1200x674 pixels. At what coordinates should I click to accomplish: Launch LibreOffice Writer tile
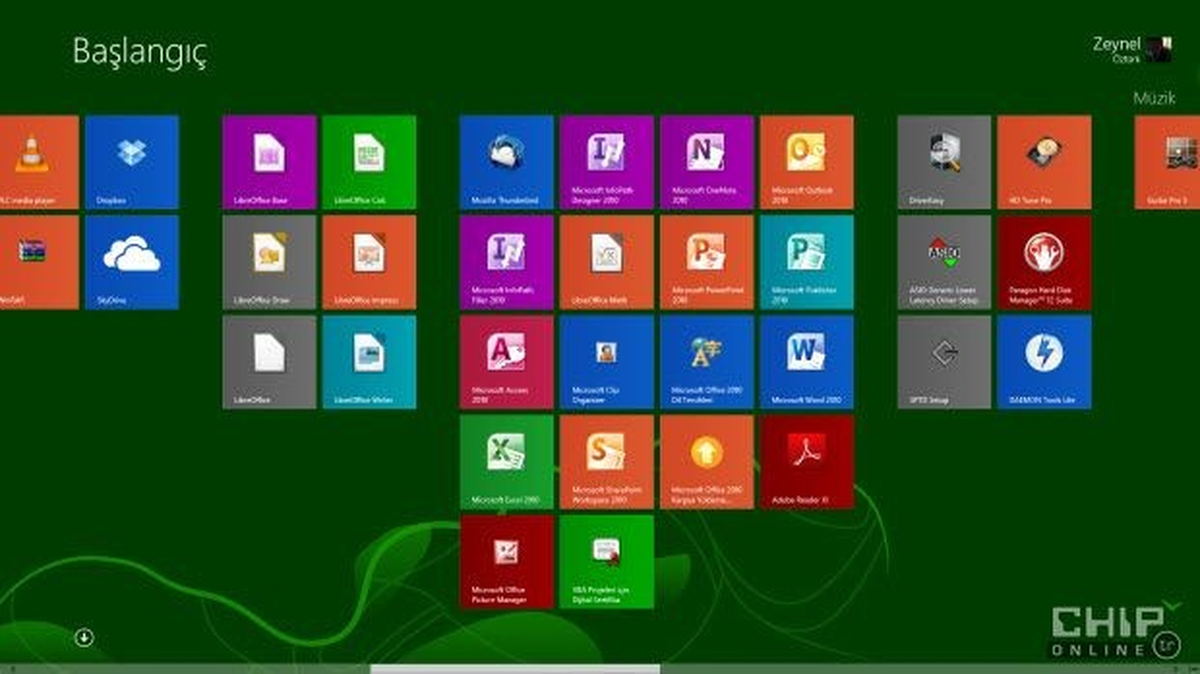(x=369, y=362)
